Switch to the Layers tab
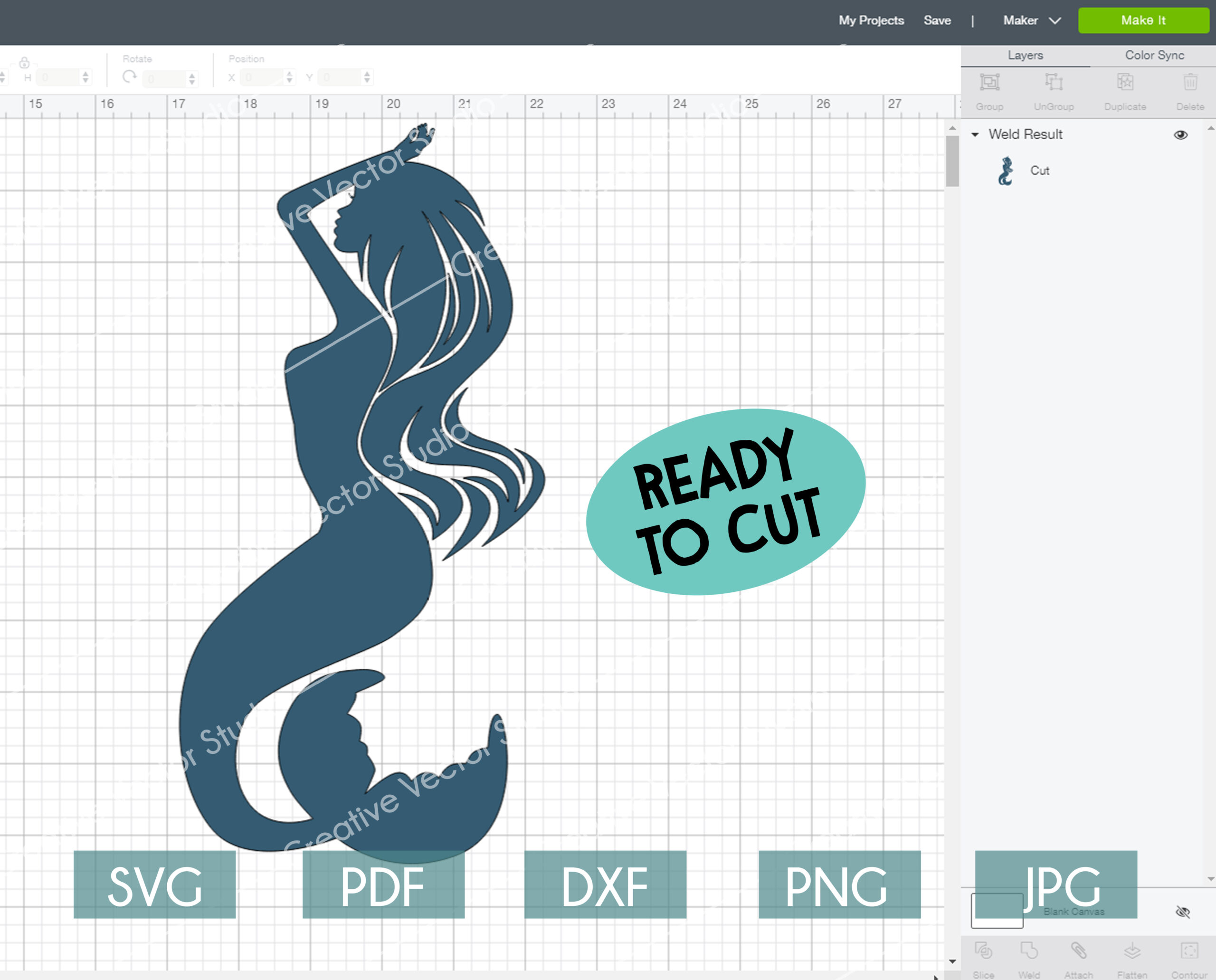Viewport: 1216px width, 980px height. coord(1025,55)
